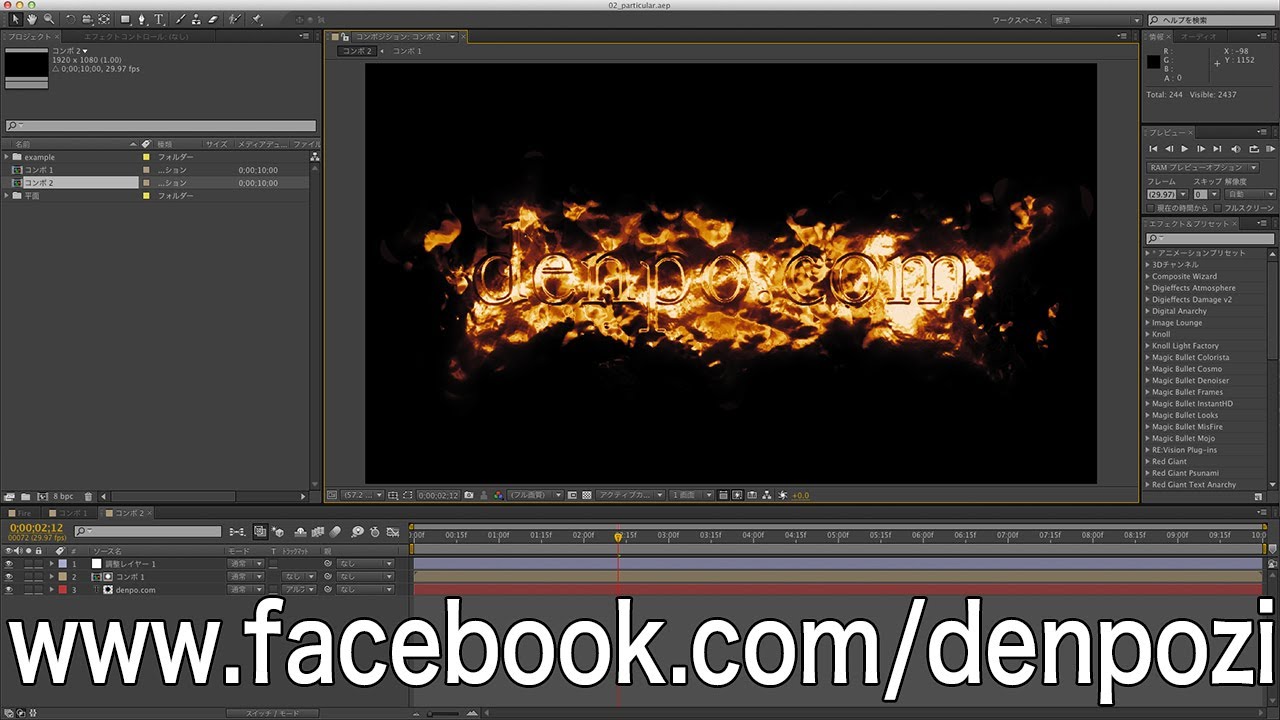1280x720 pixels.
Task: Create new folder in Project panel
Action: 25,496
